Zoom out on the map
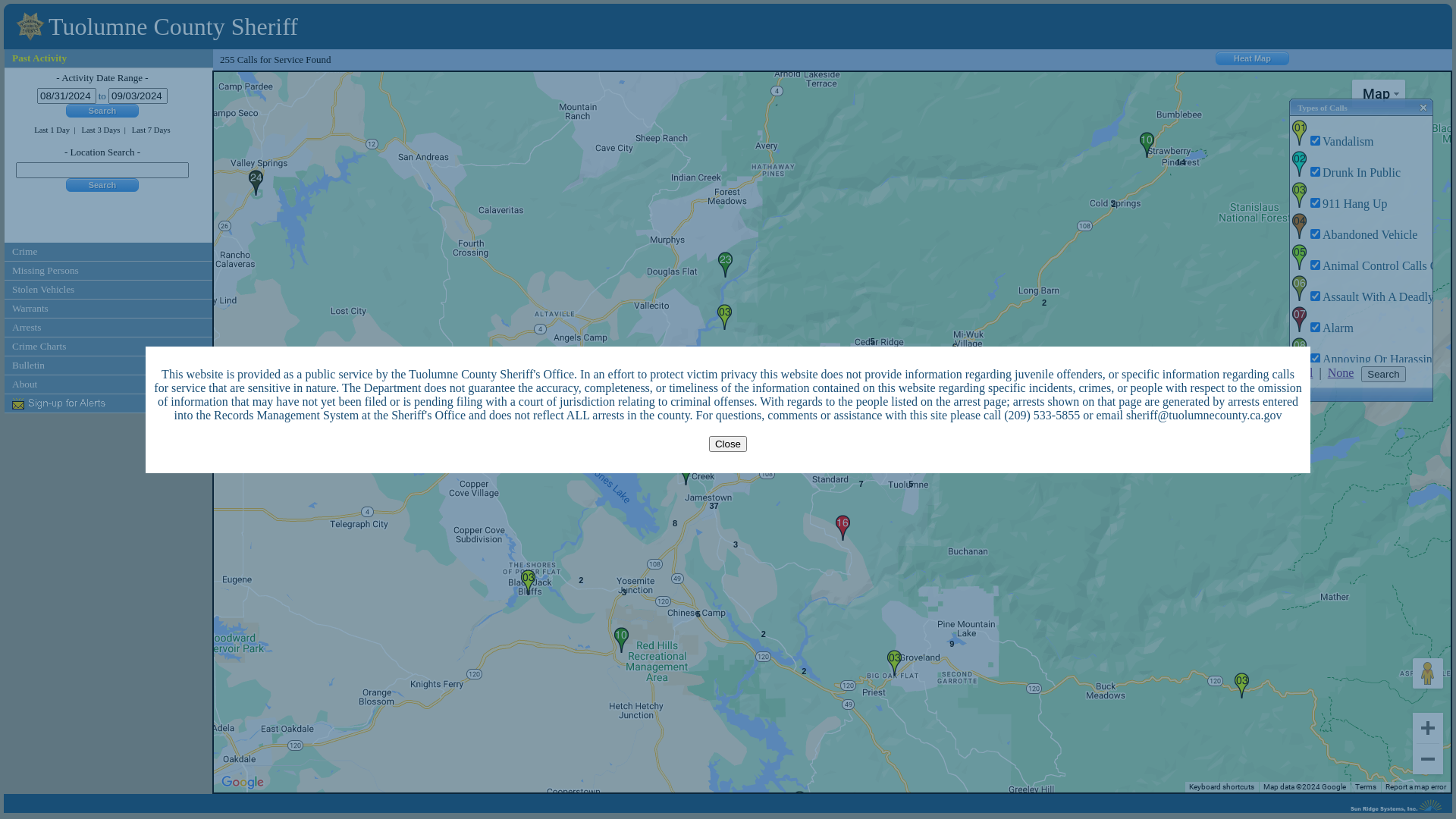 coord(1427,759)
